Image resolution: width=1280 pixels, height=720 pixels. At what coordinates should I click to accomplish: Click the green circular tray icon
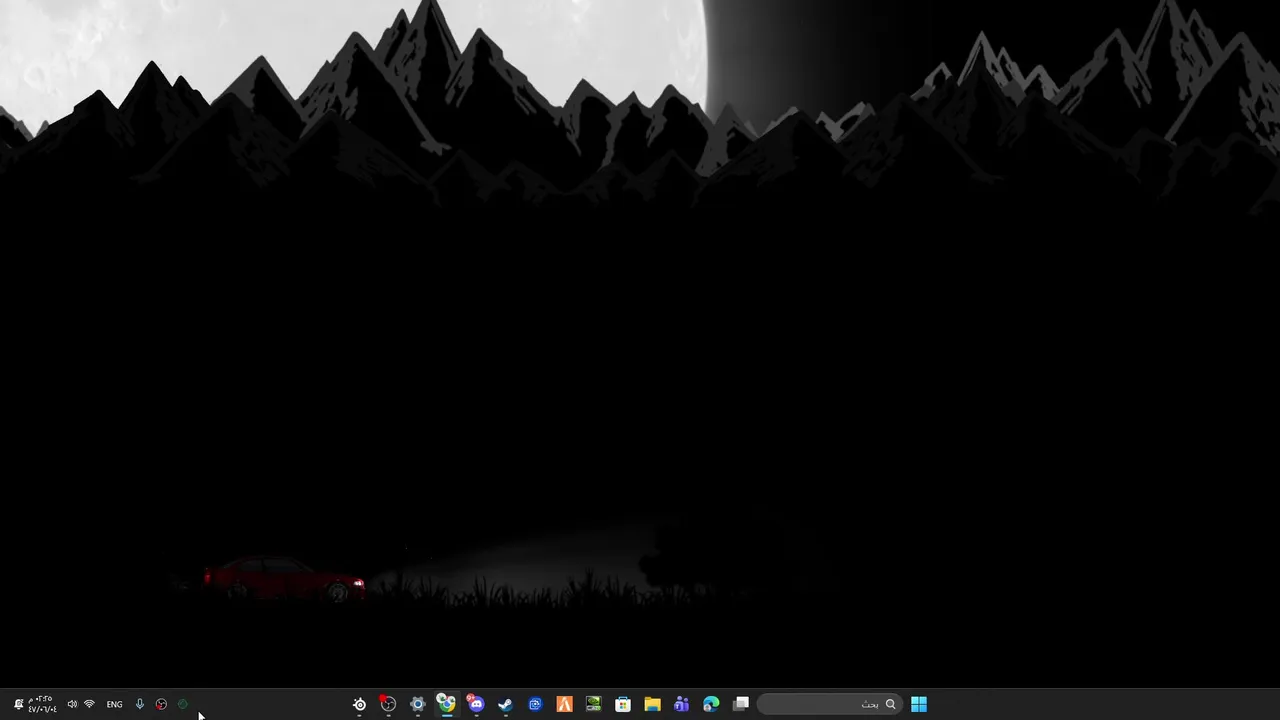pyautogui.click(x=182, y=704)
